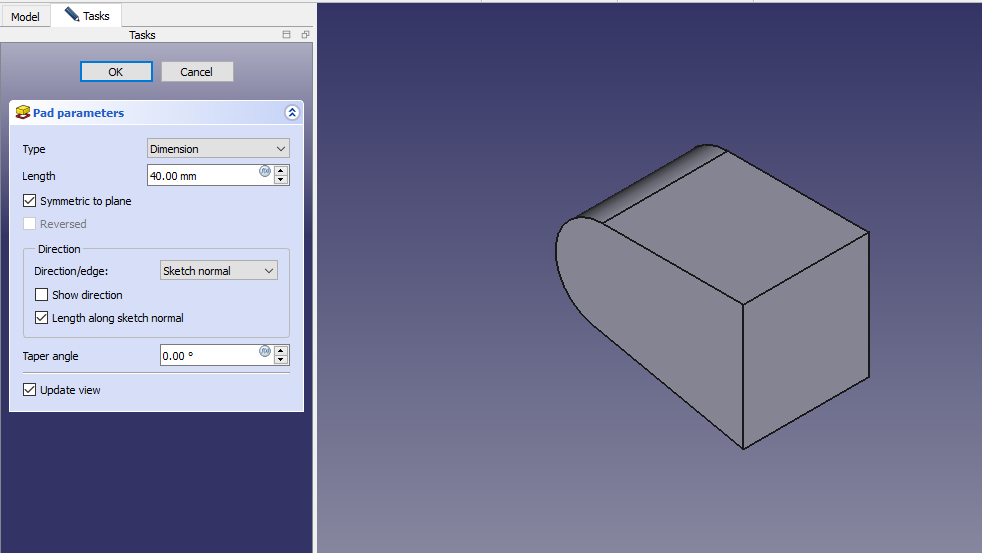The width and height of the screenshot is (982, 553).
Task: Open the Length expression editor icon
Action: 265,171
